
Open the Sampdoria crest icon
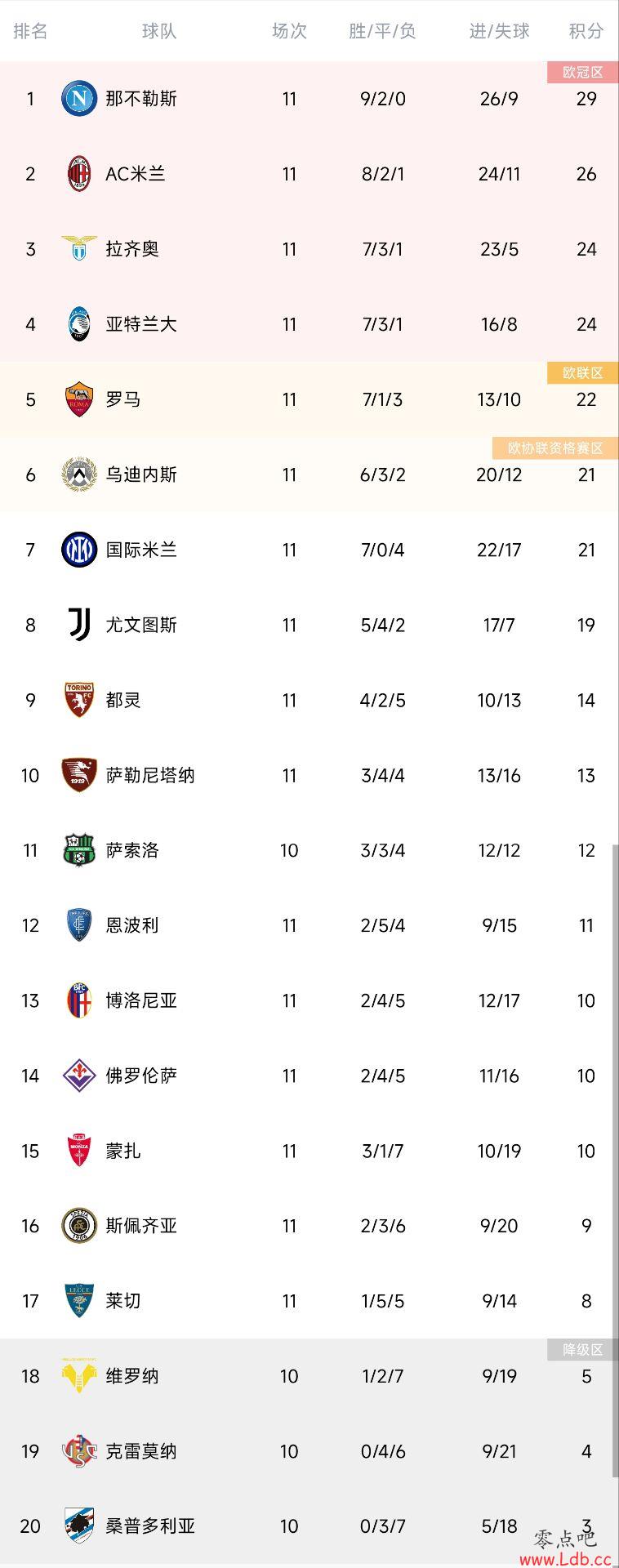coord(79,1526)
